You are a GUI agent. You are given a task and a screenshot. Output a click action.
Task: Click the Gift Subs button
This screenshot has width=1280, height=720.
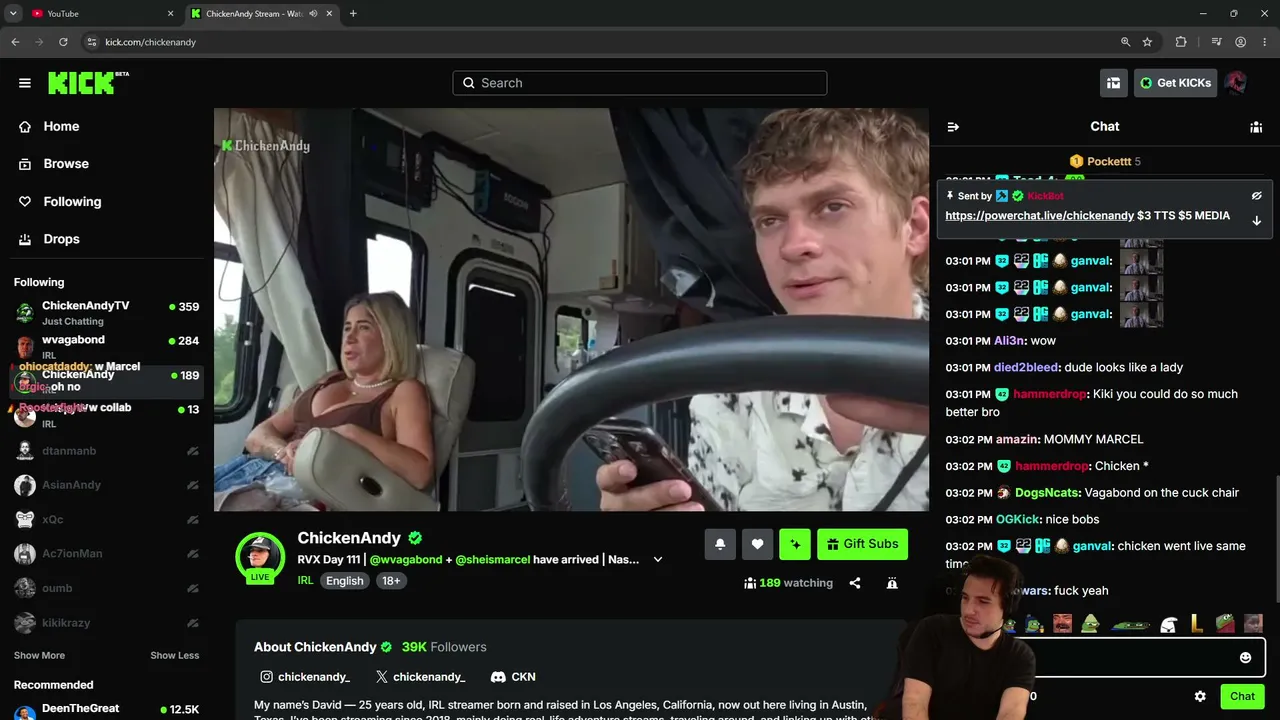click(862, 544)
